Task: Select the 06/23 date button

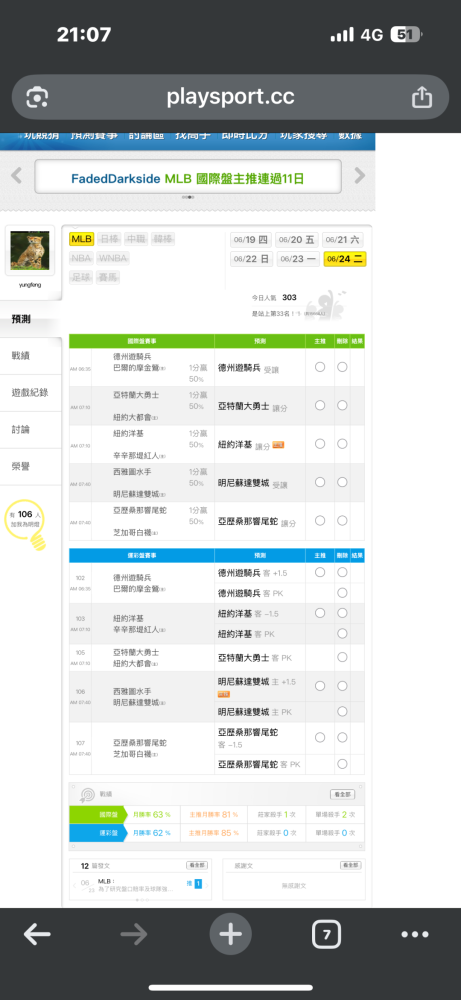Action: pyautogui.click(x=296, y=259)
